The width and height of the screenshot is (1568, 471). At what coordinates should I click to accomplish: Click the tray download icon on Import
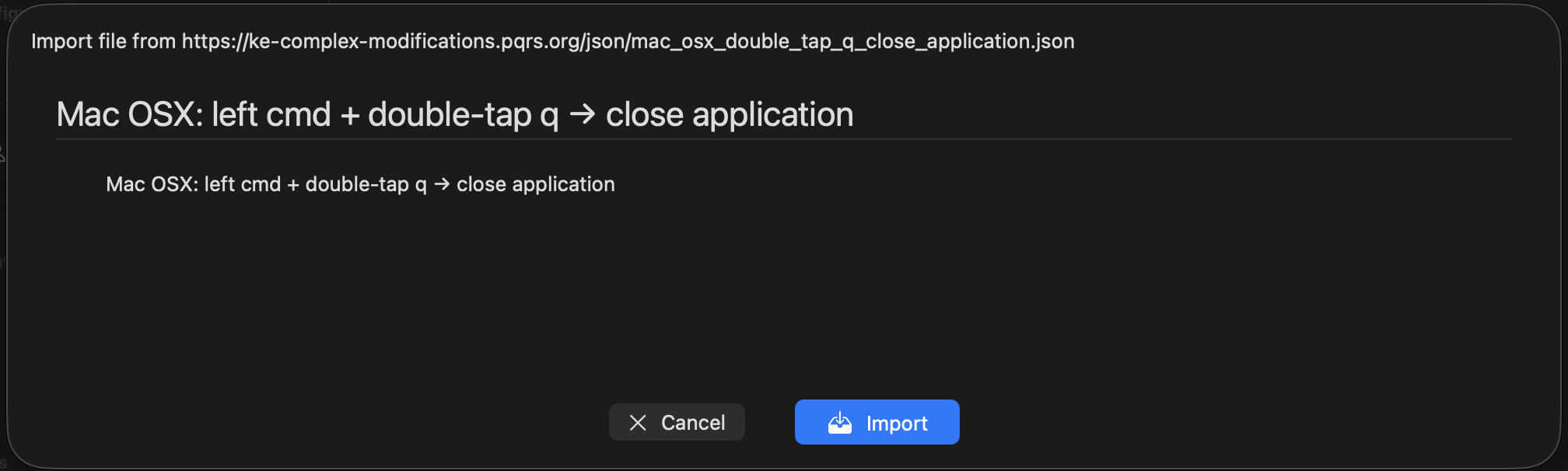pos(840,423)
